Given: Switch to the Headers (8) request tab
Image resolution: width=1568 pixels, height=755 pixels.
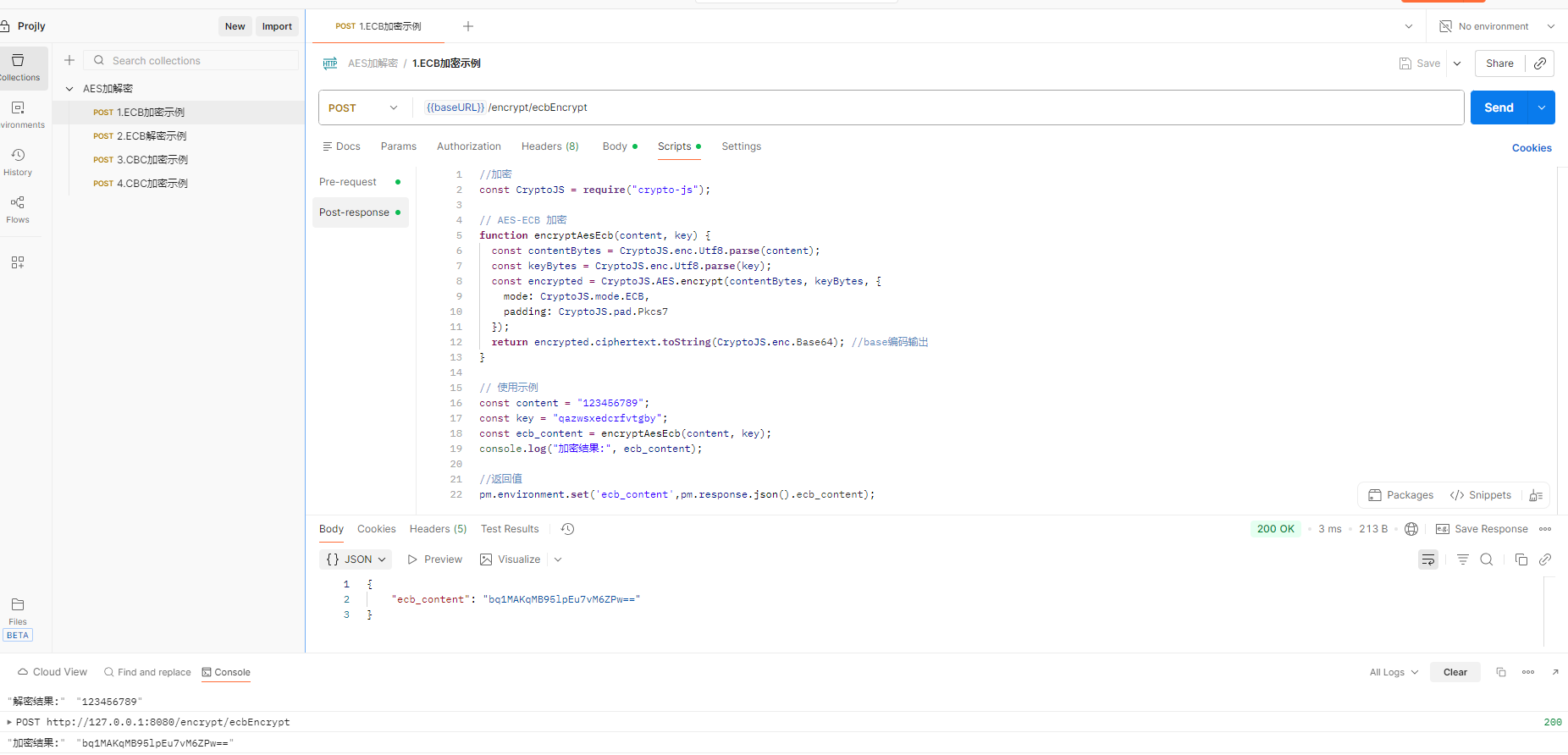Looking at the screenshot, I should coord(550,146).
